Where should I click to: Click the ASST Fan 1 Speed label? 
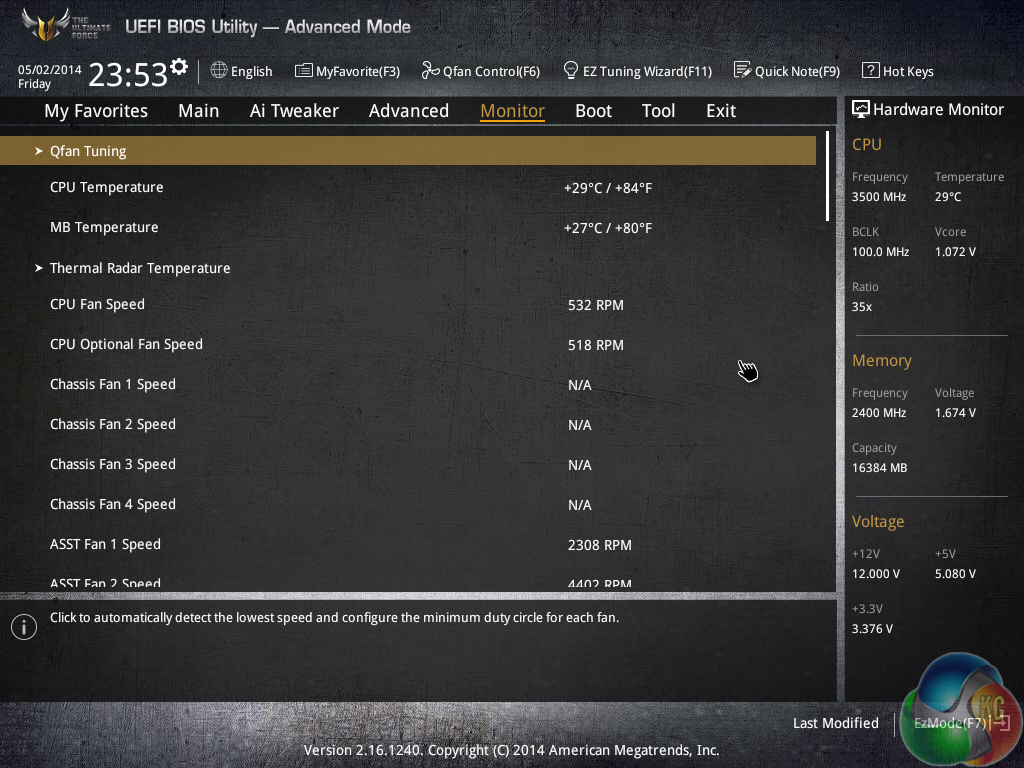coord(105,544)
